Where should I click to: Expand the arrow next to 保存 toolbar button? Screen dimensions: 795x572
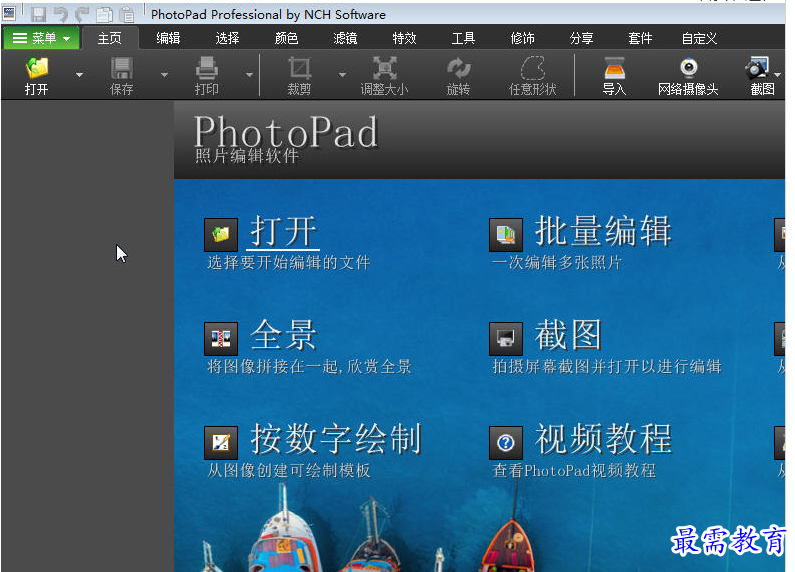[x=164, y=75]
